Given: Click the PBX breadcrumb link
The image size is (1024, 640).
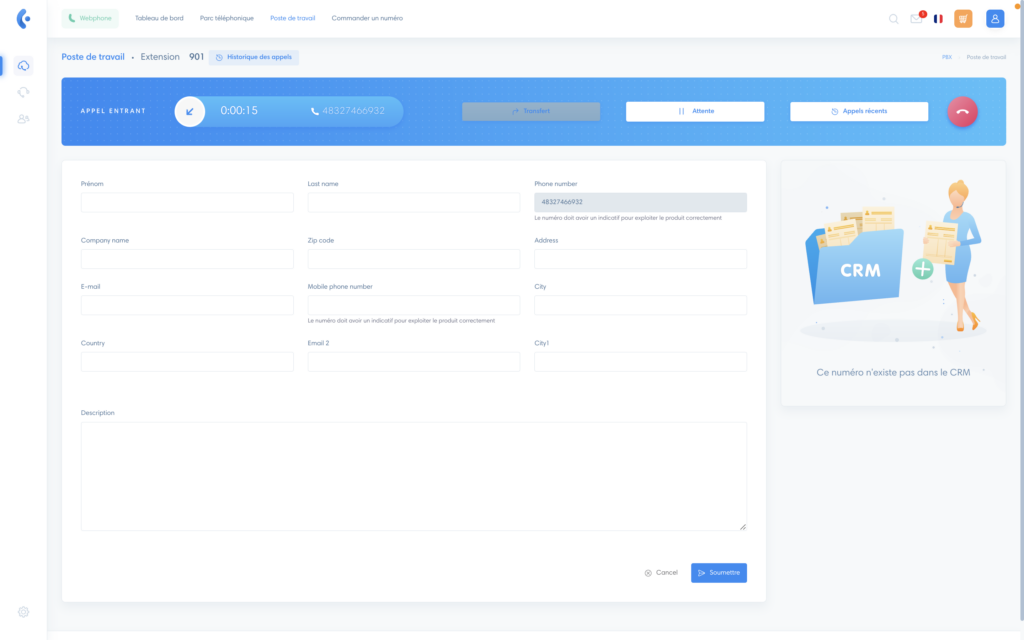Looking at the screenshot, I should (946, 57).
